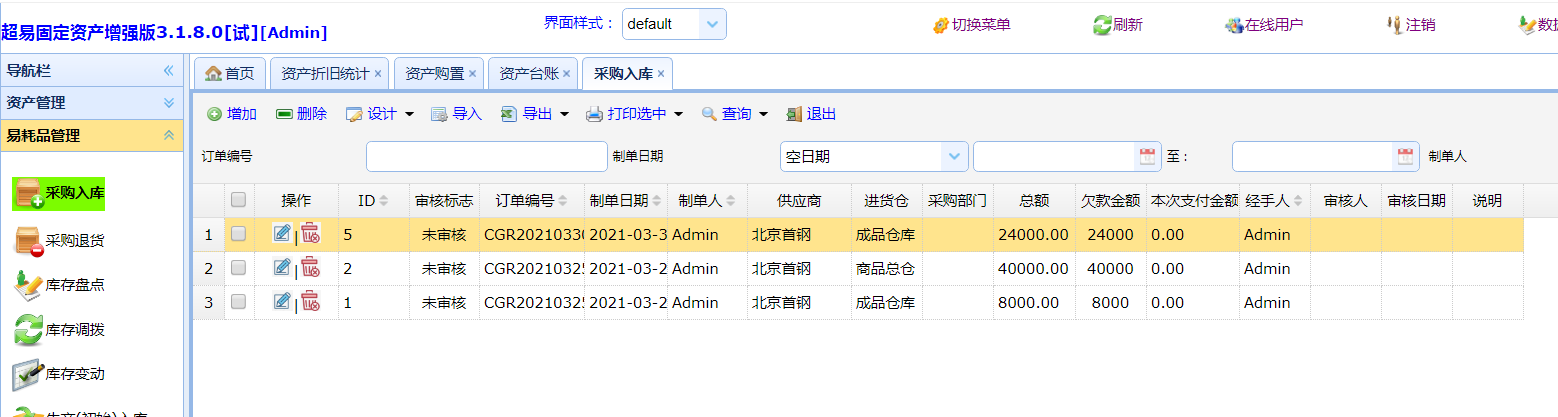The width and height of the screenshot is (1558, 417).
Task: Close the 资产台账 tab
Action: tap(566, 73)
